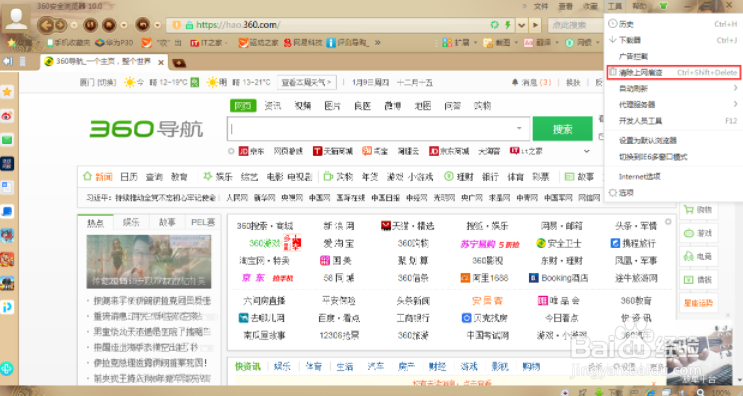
Task: Select 开发人员工具 menu entry
Action: point(673,121)
